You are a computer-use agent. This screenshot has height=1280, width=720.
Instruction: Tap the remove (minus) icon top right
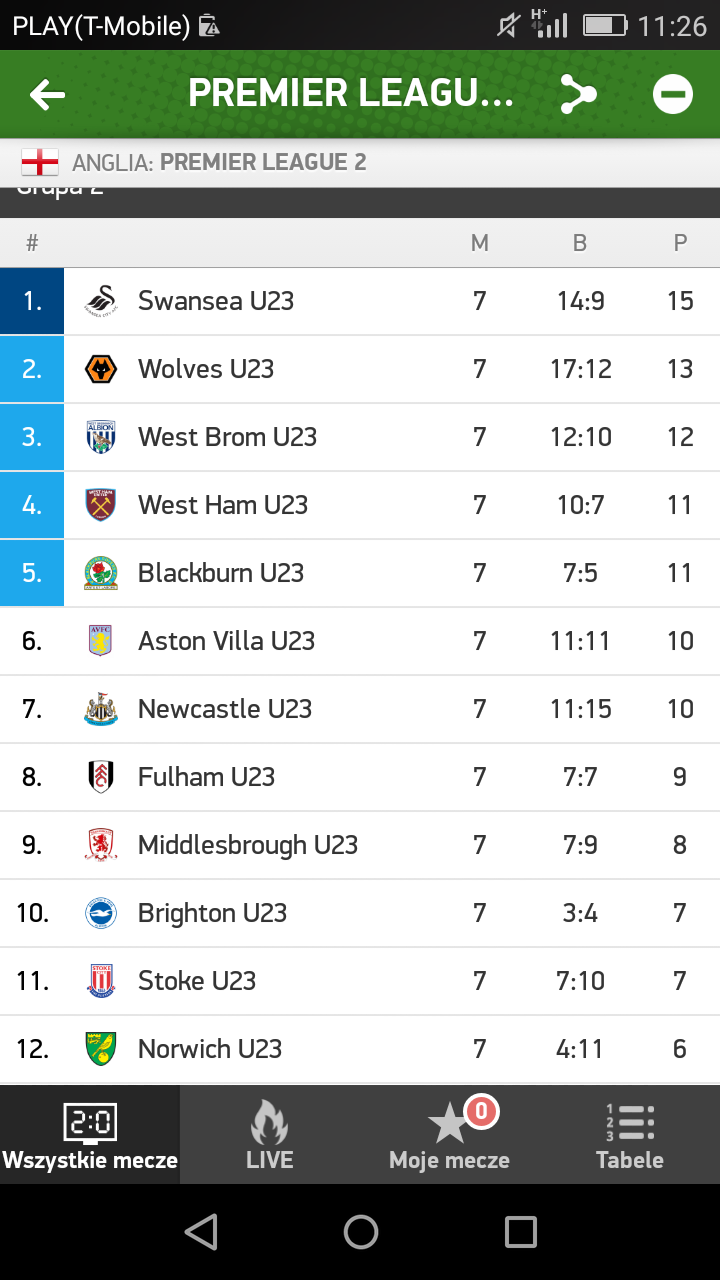click(672, 93)
